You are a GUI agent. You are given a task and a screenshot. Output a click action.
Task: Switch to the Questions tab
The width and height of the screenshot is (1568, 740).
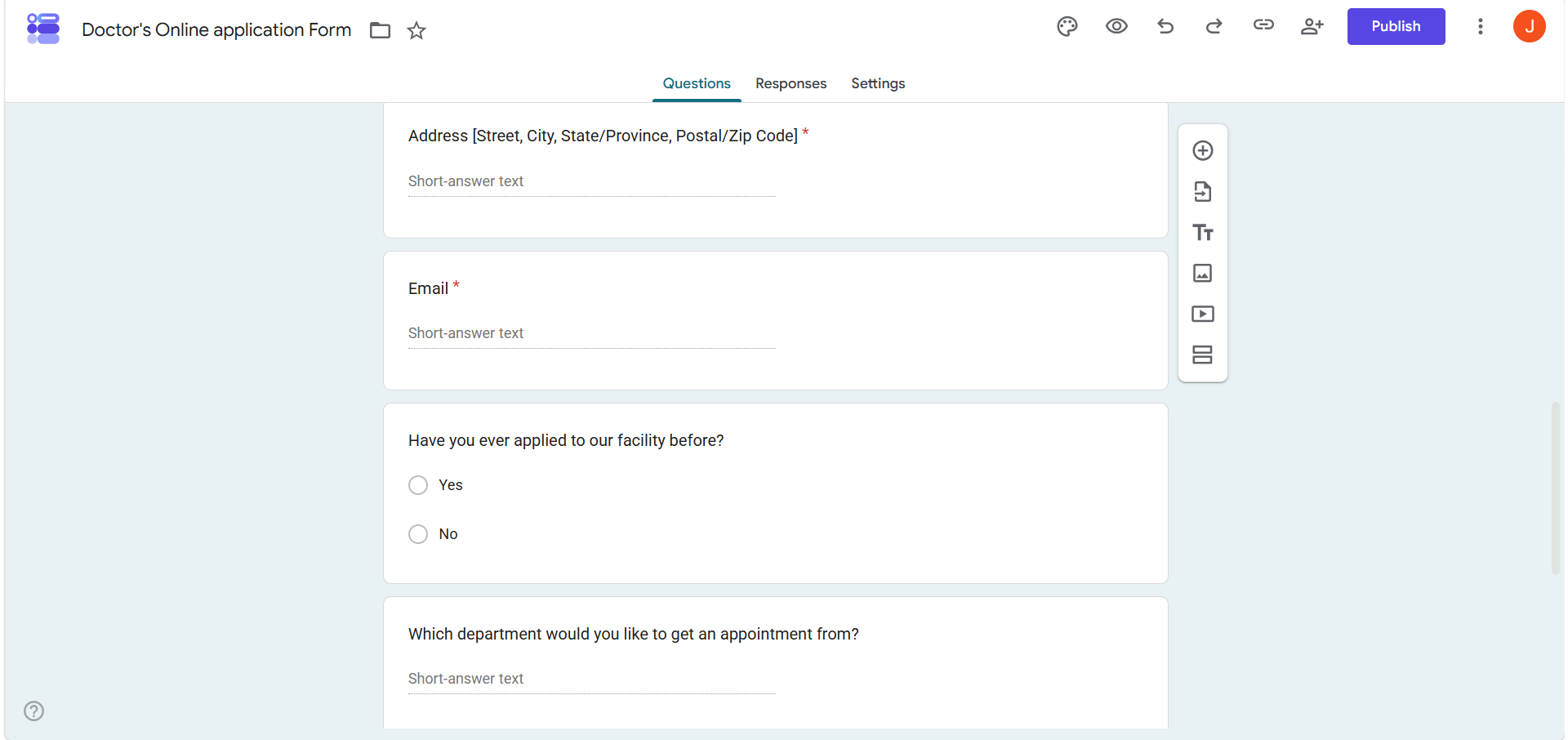click(697, 83)
